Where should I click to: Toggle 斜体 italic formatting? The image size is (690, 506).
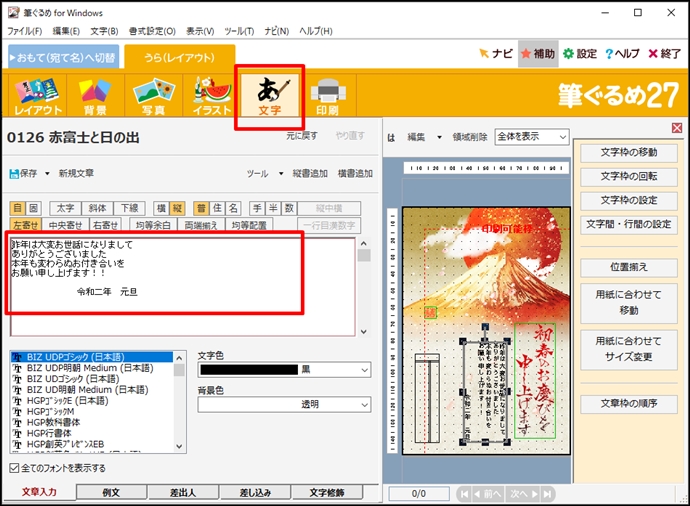[97, 208]
